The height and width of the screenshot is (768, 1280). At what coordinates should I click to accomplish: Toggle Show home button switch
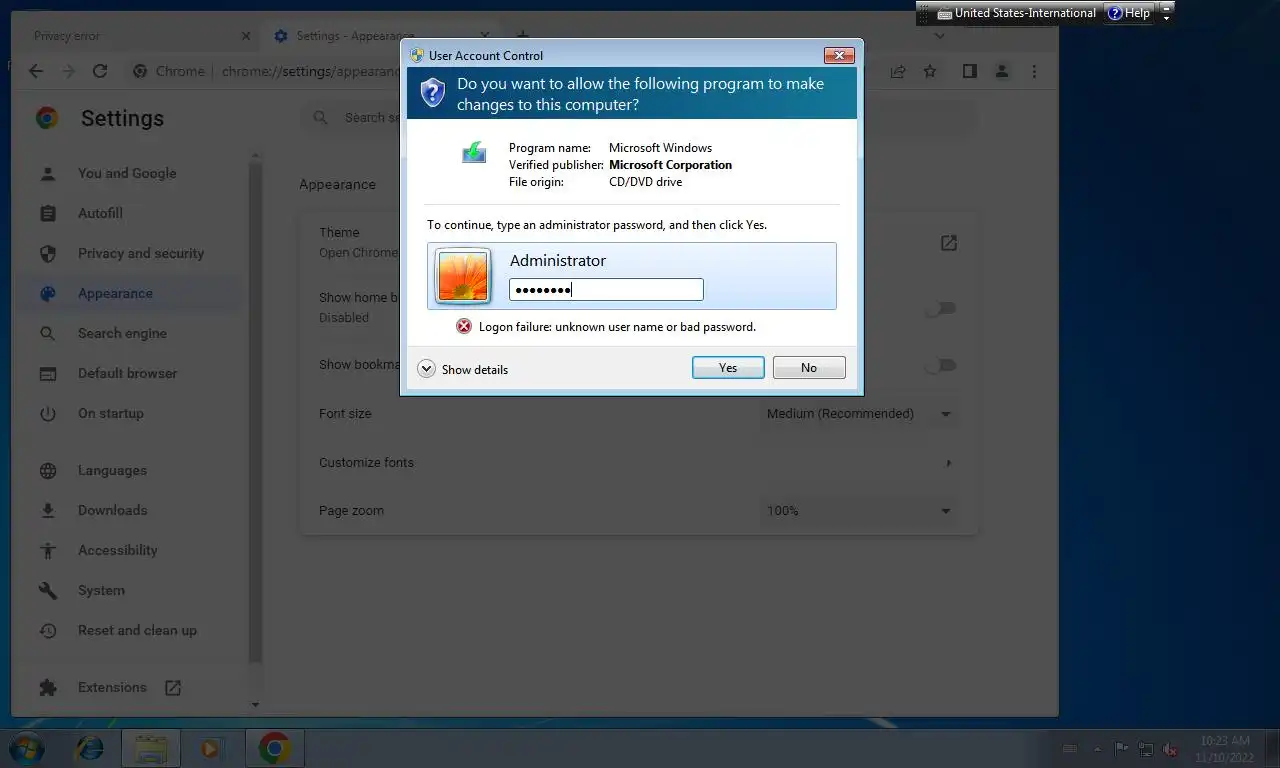pos(940,308)
